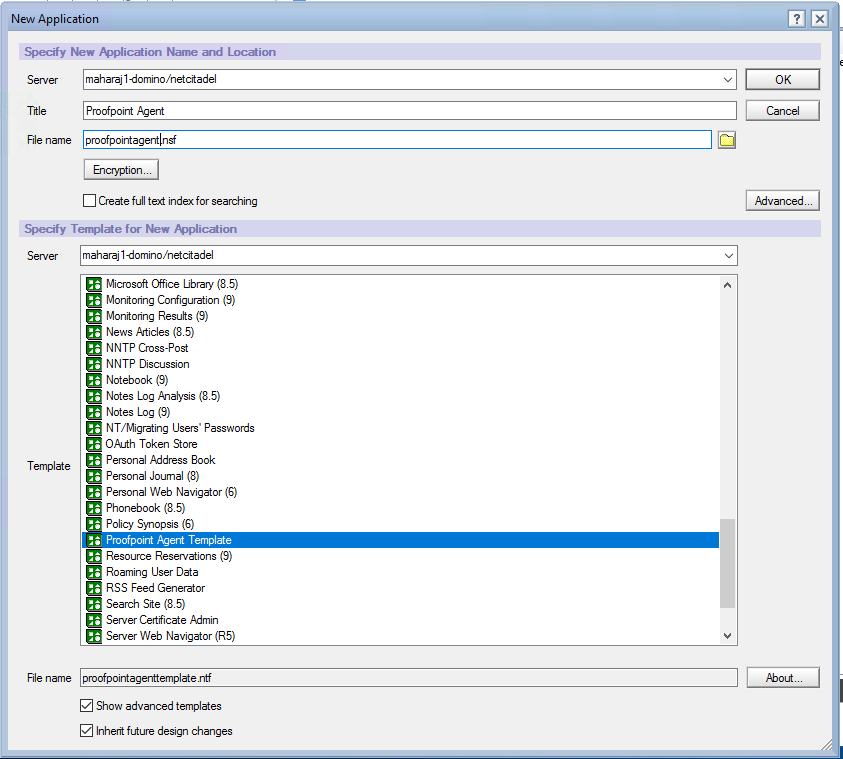
Task: Click the icon beside Personal Address Book
Action: pos(94,460)
